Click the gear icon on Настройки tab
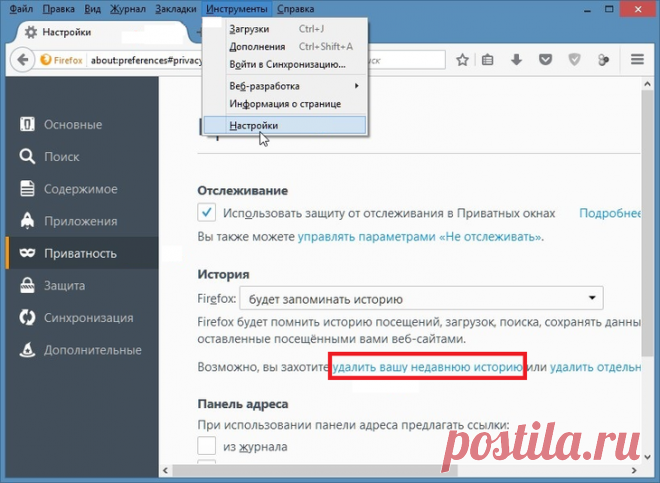Image resolution: width=660 pixels, height=483 pixels. [31, 32]
